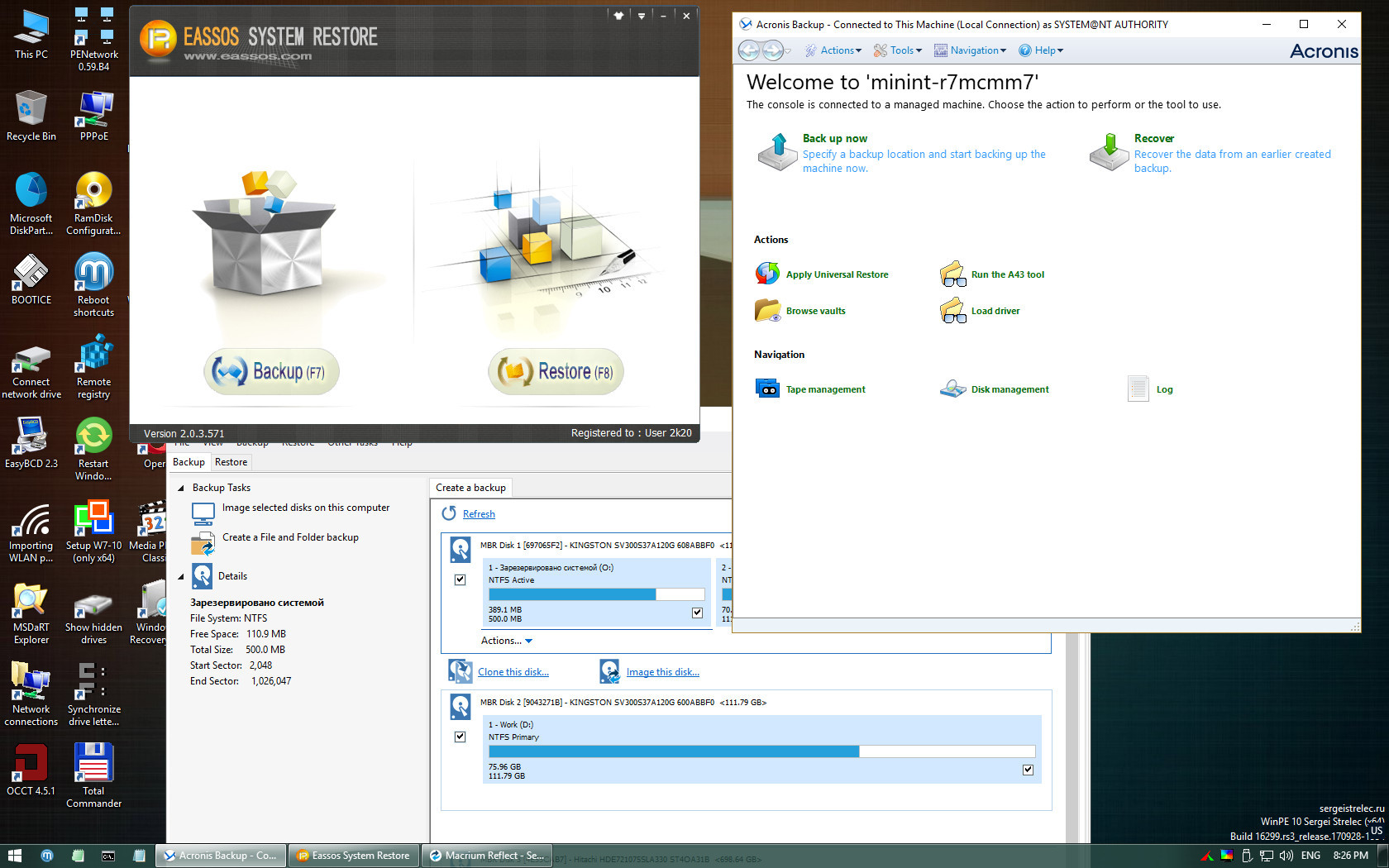Open the Log icon in Acronis

click(x=1138, y=389)
